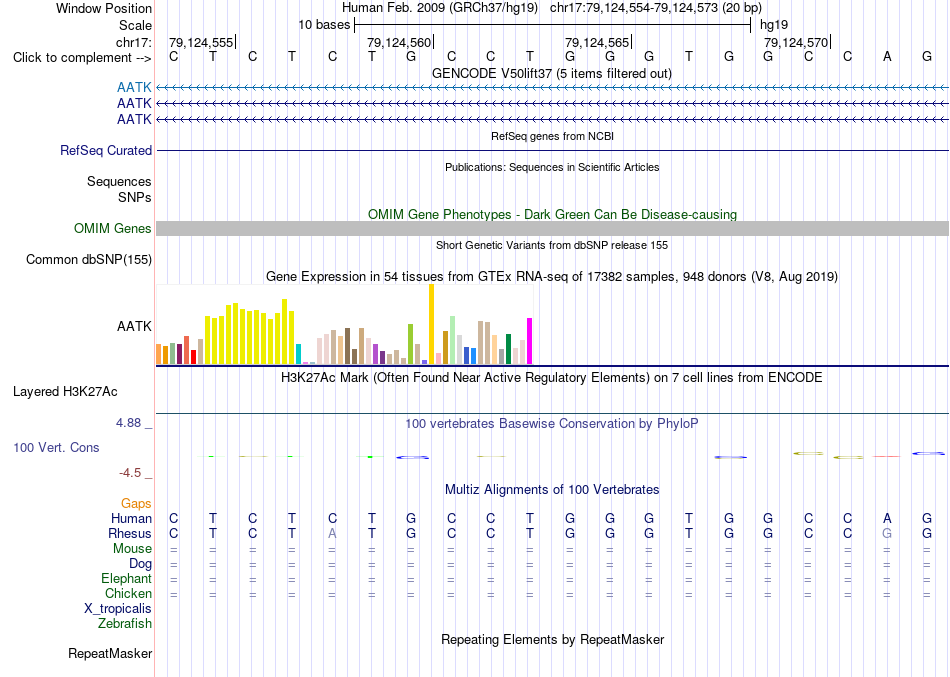Click the gray "G" mismatch in Rhesus row

pos(887,533)
